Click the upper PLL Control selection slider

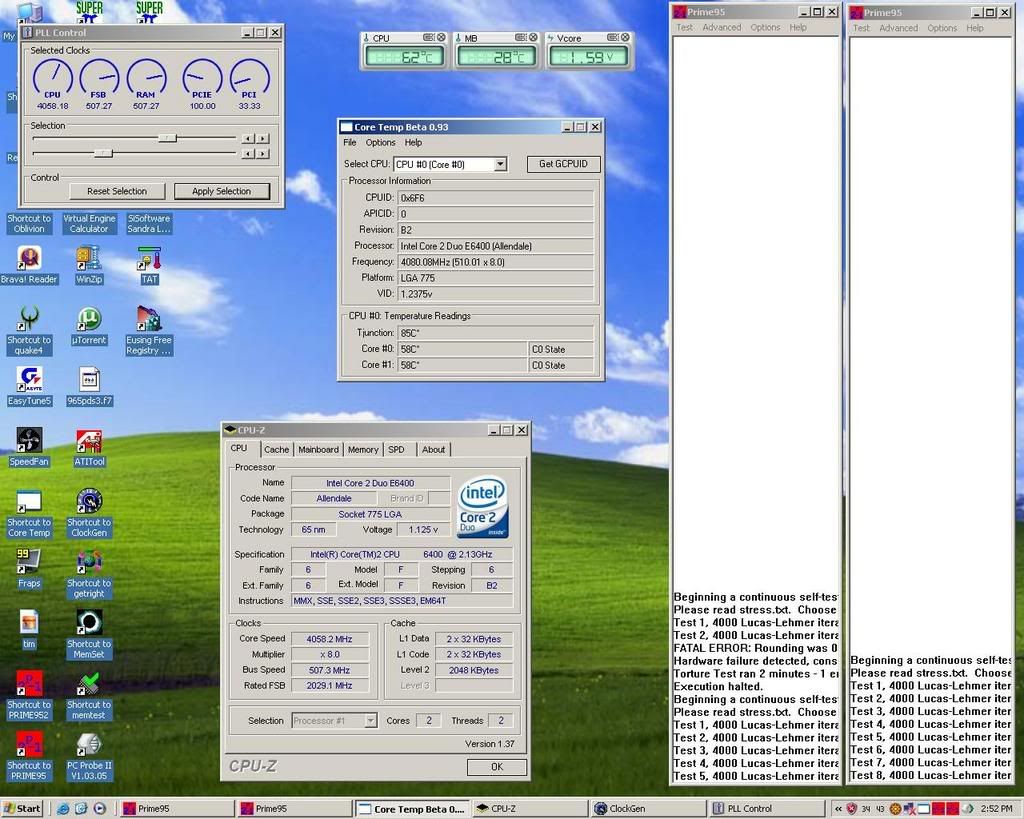[x=167, y=138]
